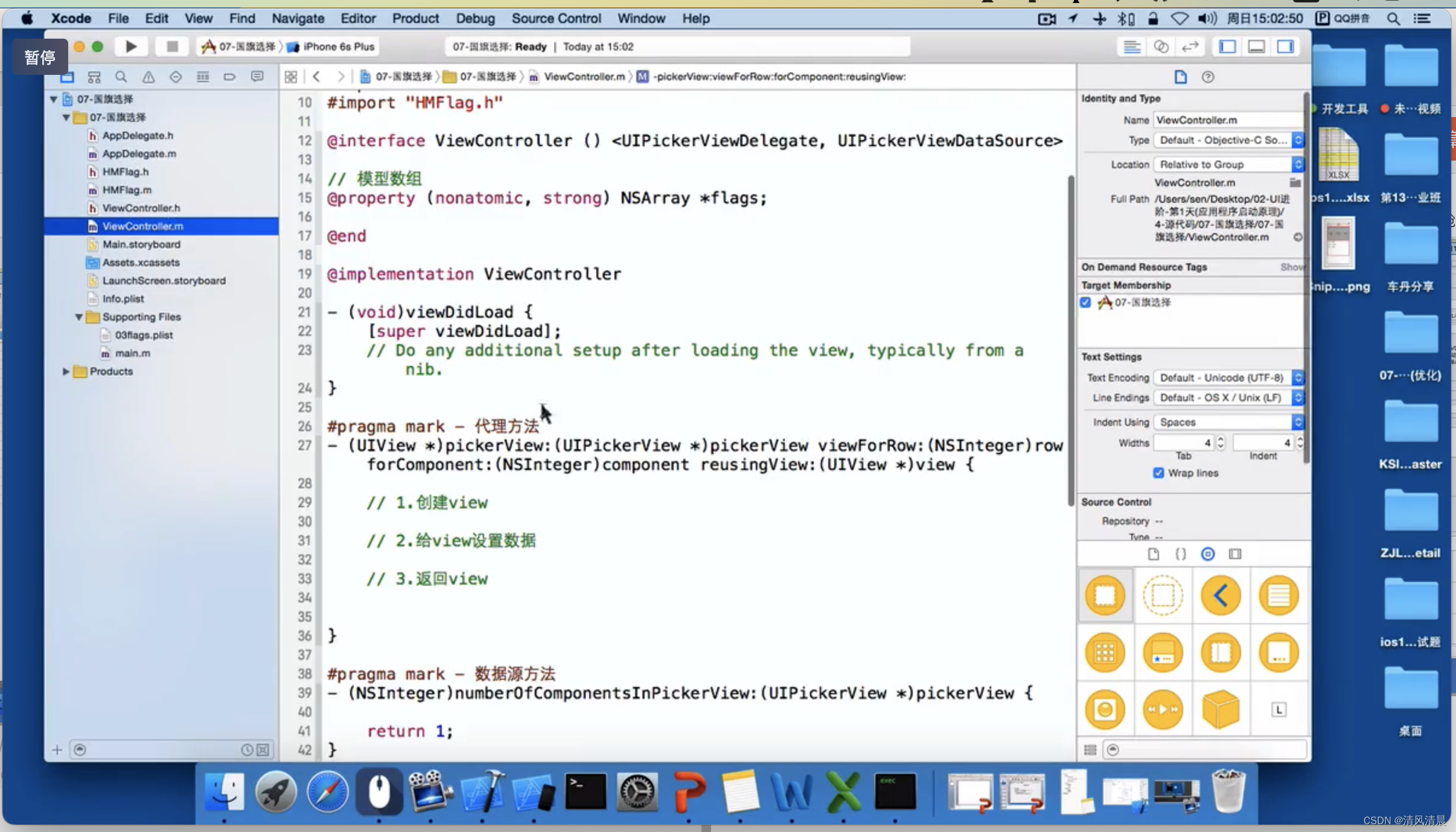Go back in editor history

click(316, 77)
